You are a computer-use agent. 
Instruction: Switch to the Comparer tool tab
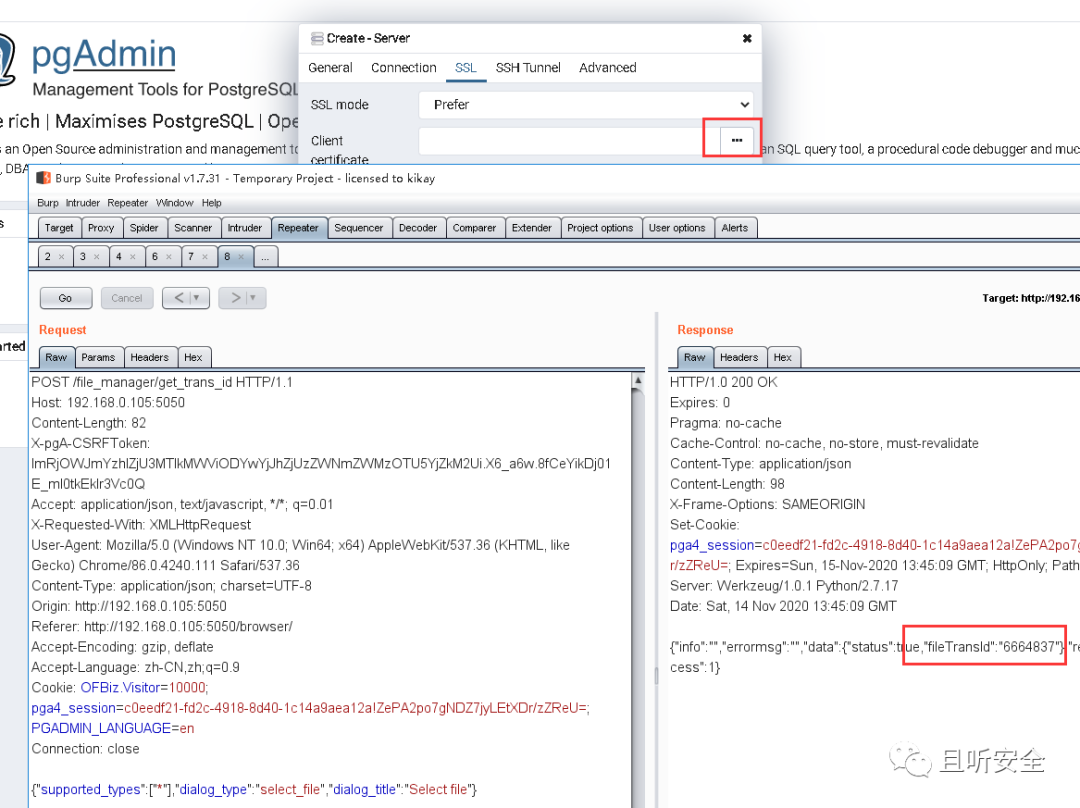point(475,228)
